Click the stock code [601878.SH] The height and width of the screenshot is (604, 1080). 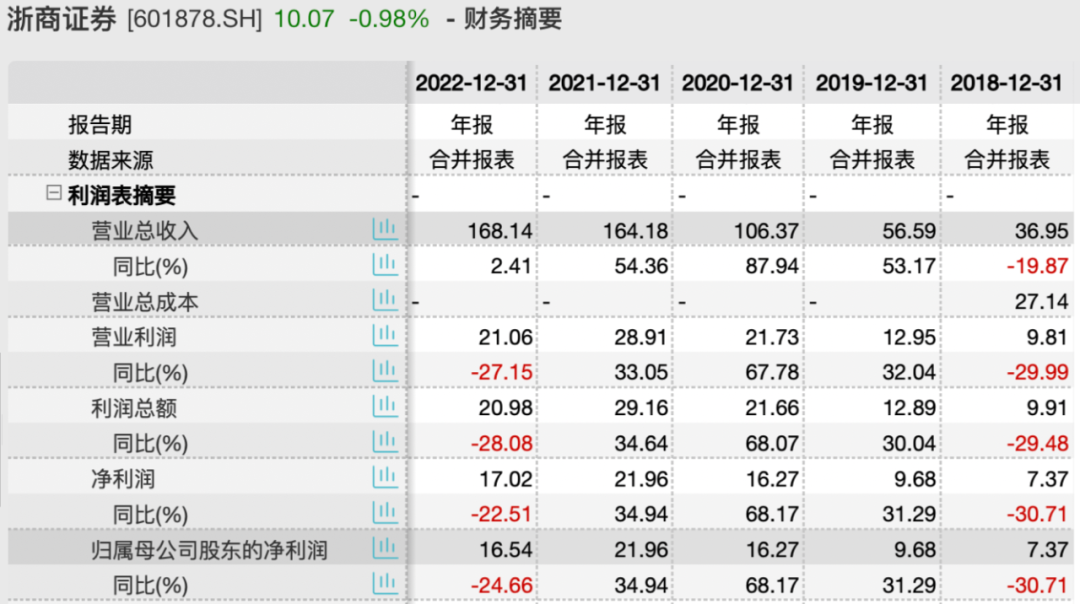195,19
